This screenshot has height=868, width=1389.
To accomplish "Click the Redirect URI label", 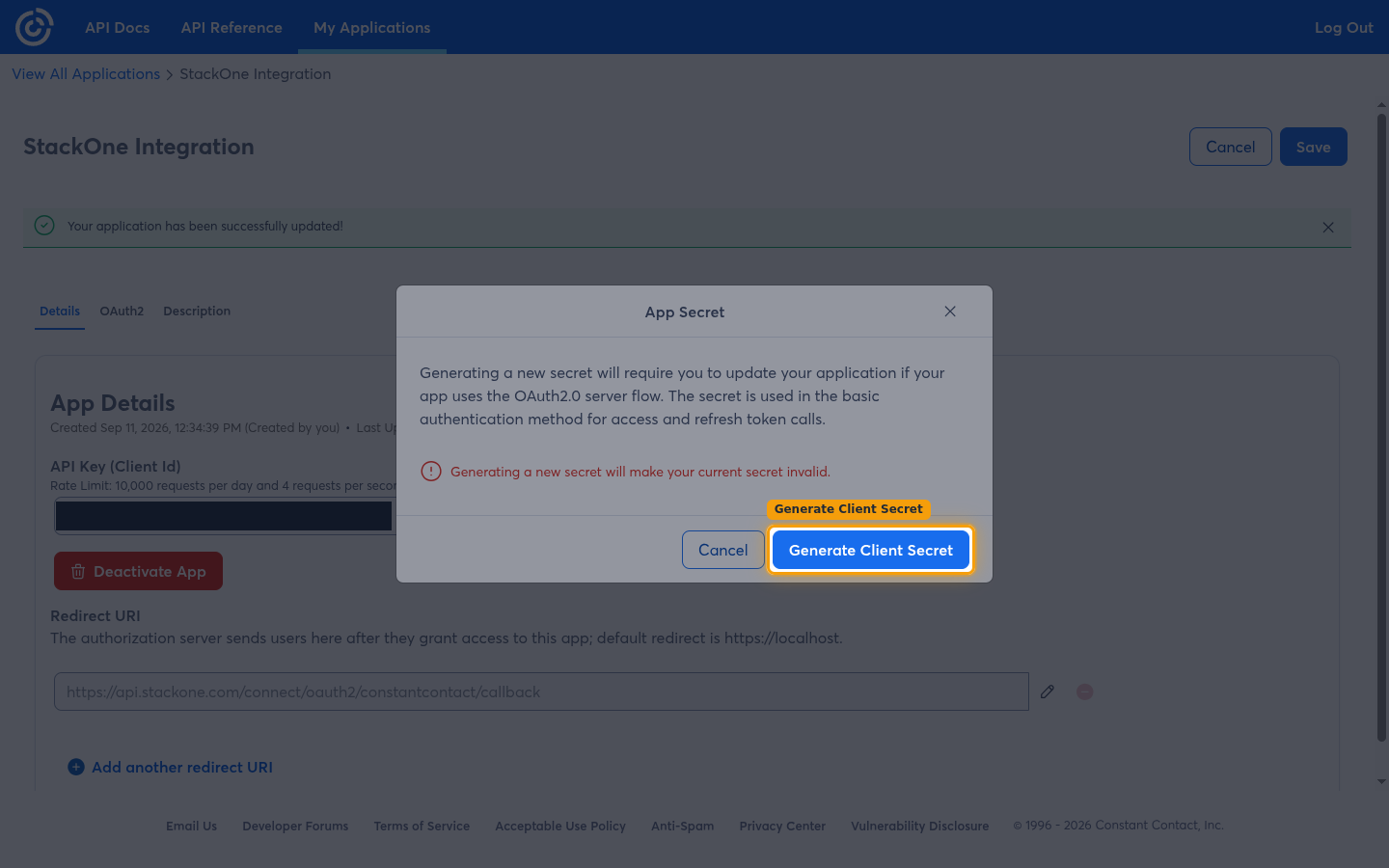I will click(95, 615).
